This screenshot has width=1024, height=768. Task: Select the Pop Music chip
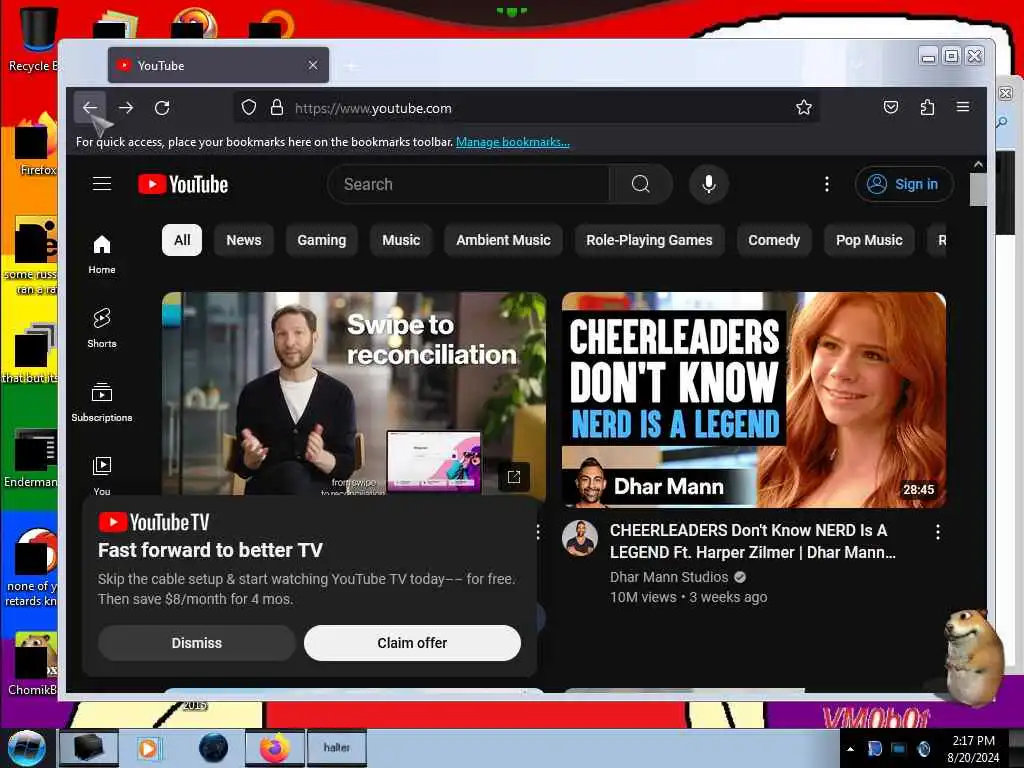coord(869,240)
